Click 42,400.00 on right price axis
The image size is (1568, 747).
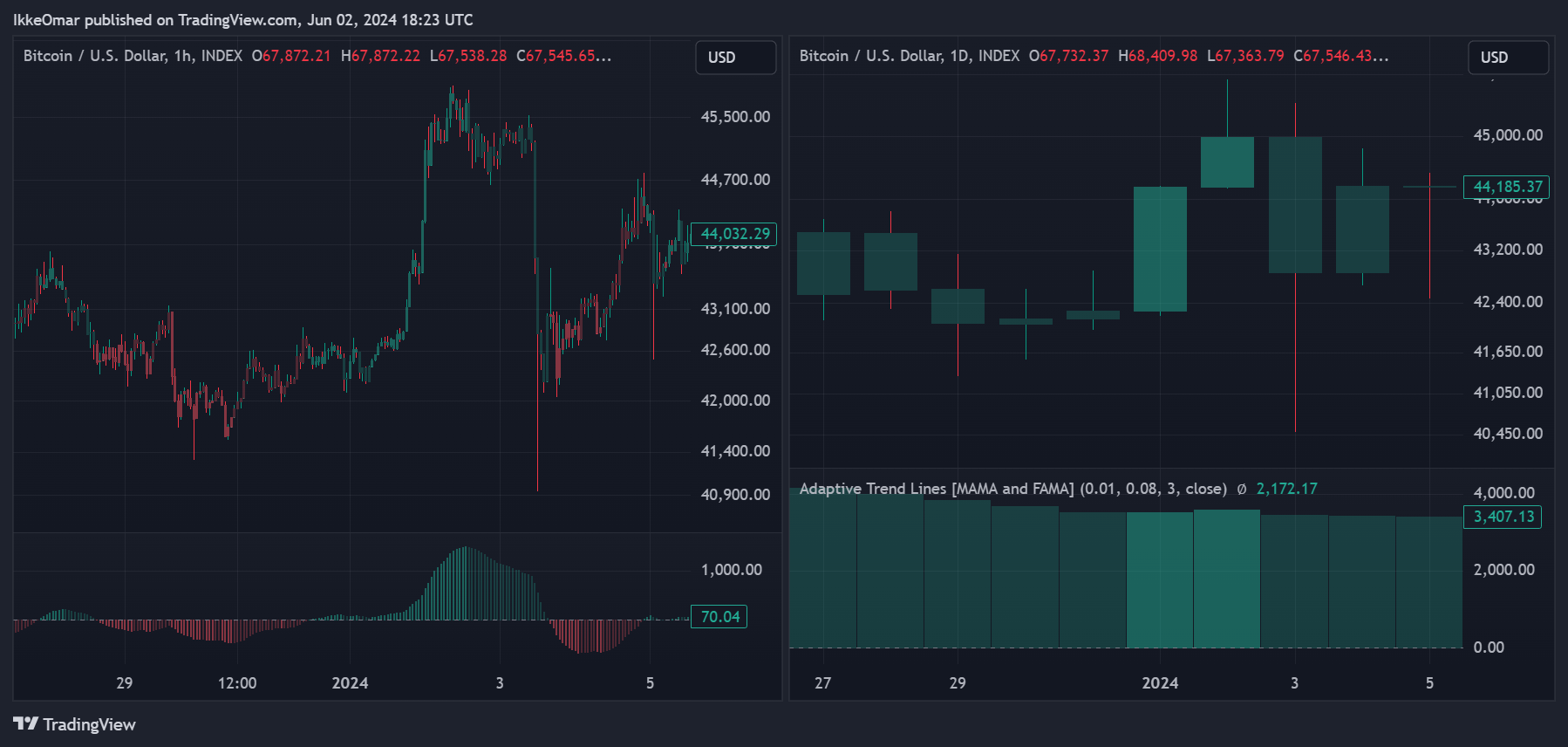(x=1508, y=302)
